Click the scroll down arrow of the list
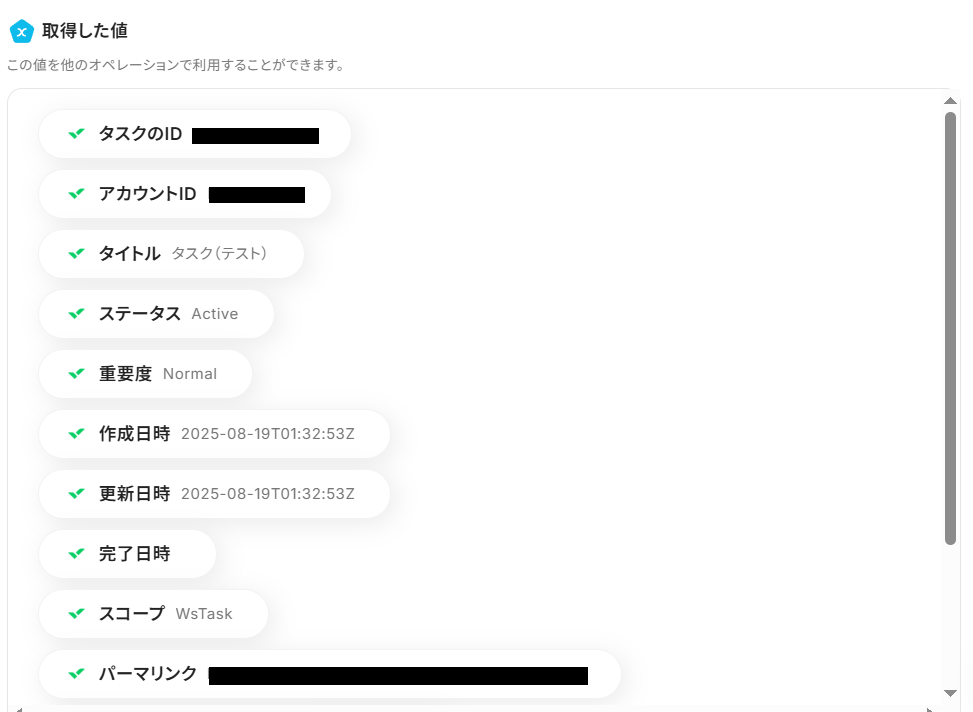The height and width of the screenshot is (712, 973). point(950,692)
